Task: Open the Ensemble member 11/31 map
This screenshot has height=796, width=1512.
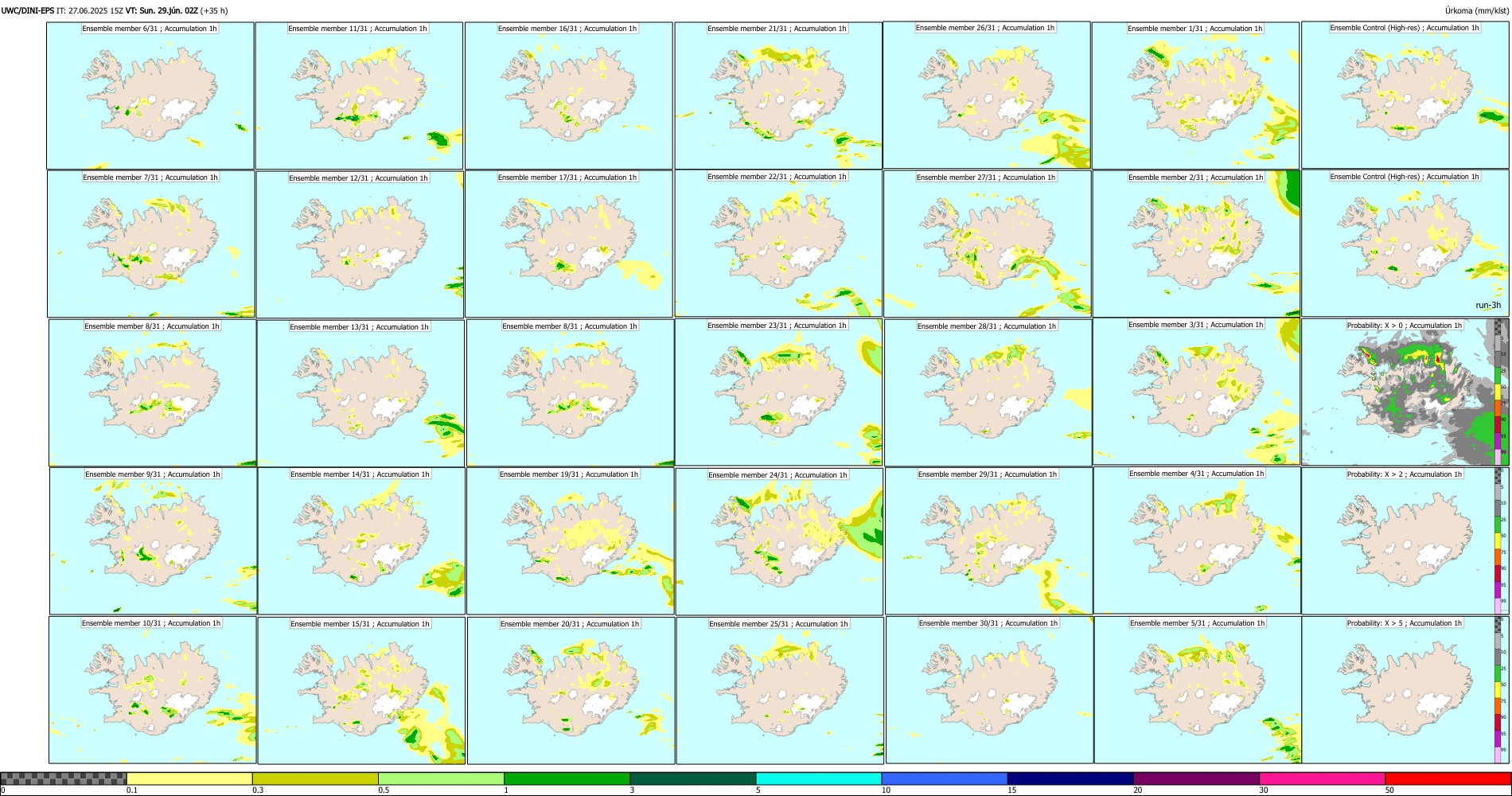Action: (x=359, y=96)
